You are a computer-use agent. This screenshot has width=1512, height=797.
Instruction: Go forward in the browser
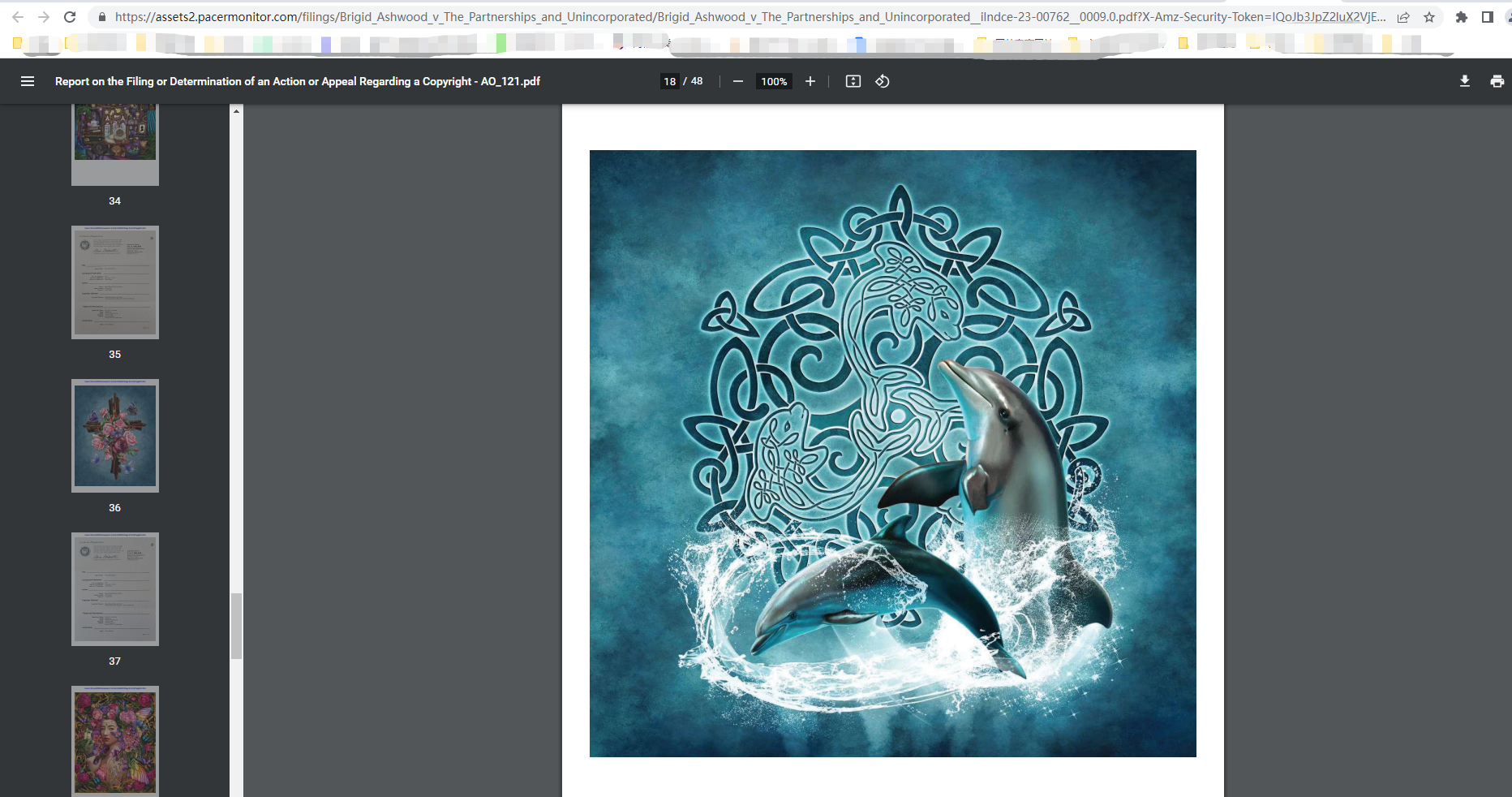pos(44,17)
